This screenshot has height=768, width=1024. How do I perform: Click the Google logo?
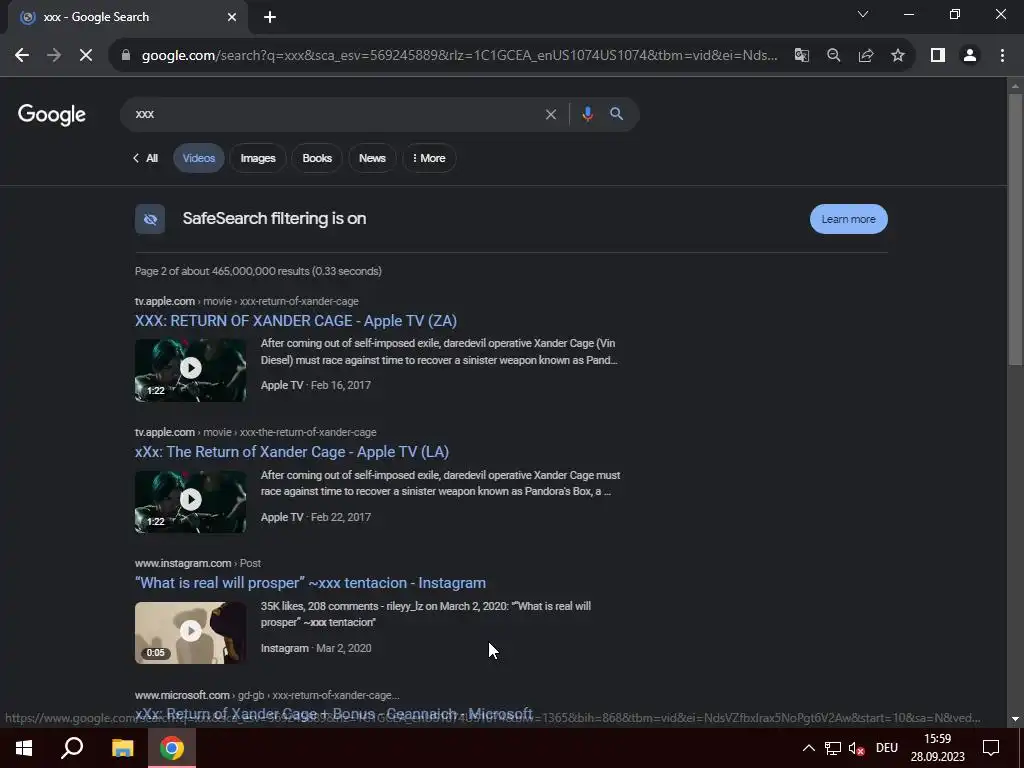pos(52,115)
